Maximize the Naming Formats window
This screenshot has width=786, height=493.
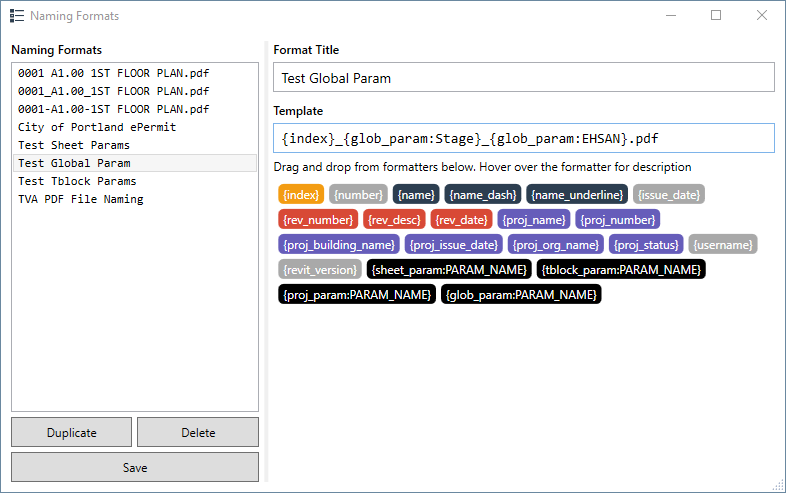click(x=716, y=16)
